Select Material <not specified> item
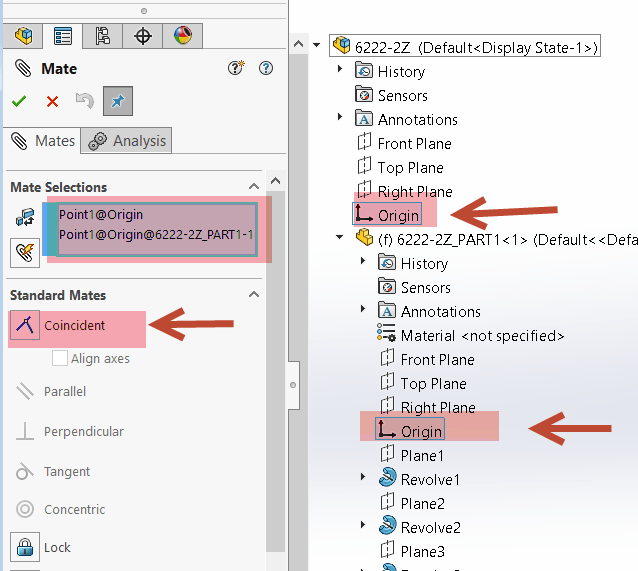 (470, 335)
